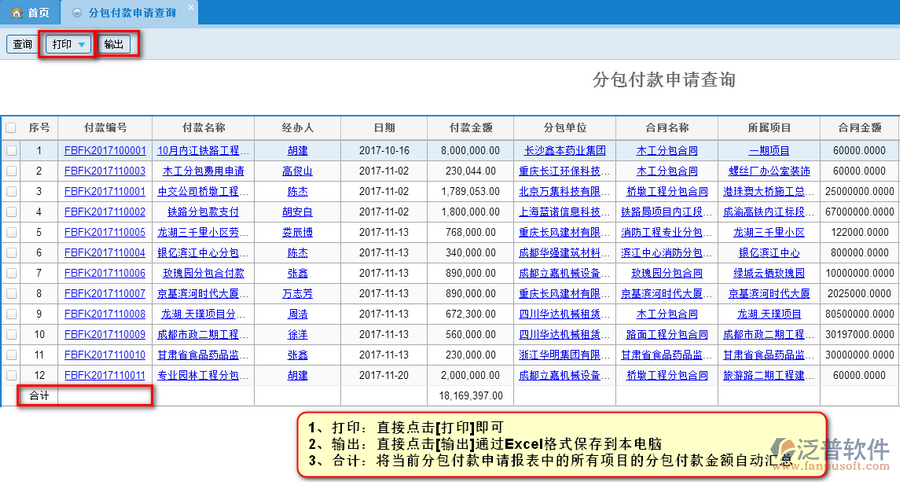Tick the checkbox for row 5

11,232
